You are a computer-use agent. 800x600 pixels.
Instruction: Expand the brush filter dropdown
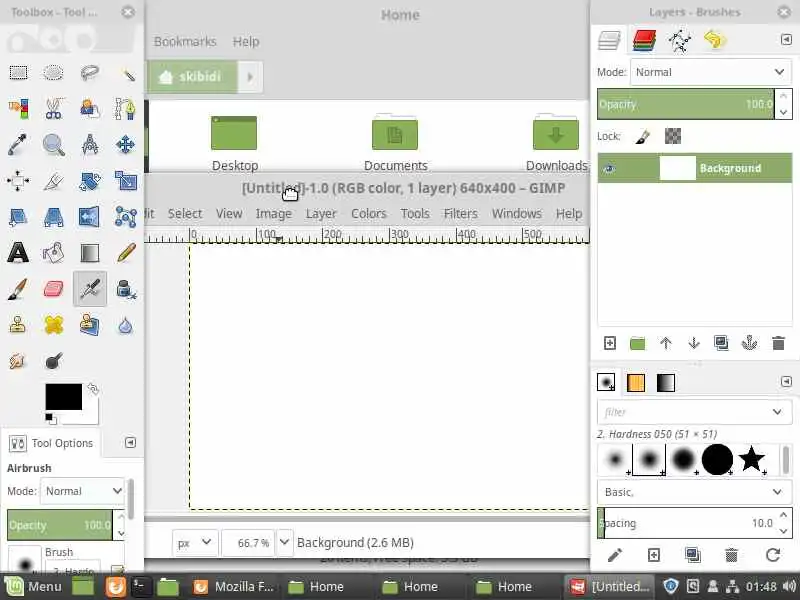click(x=777, y=412)
